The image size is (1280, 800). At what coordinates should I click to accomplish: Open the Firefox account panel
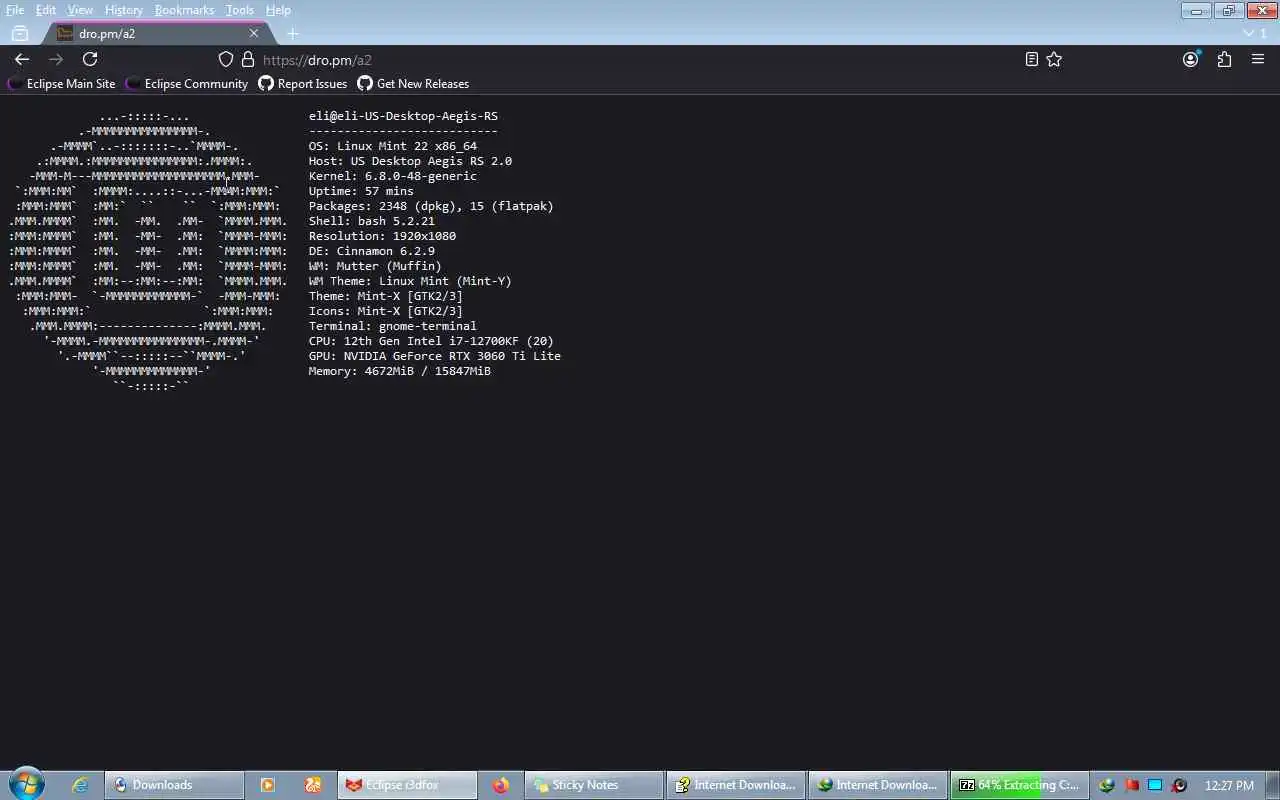1190,59
